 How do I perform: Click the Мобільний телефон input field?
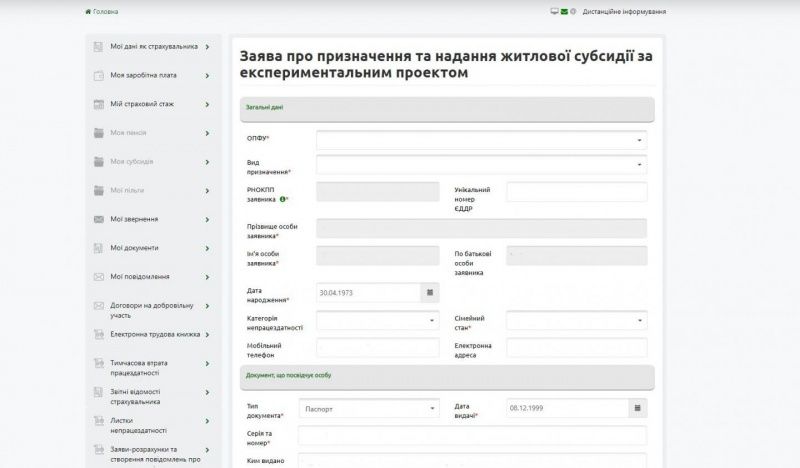click(x=377, y=349)
